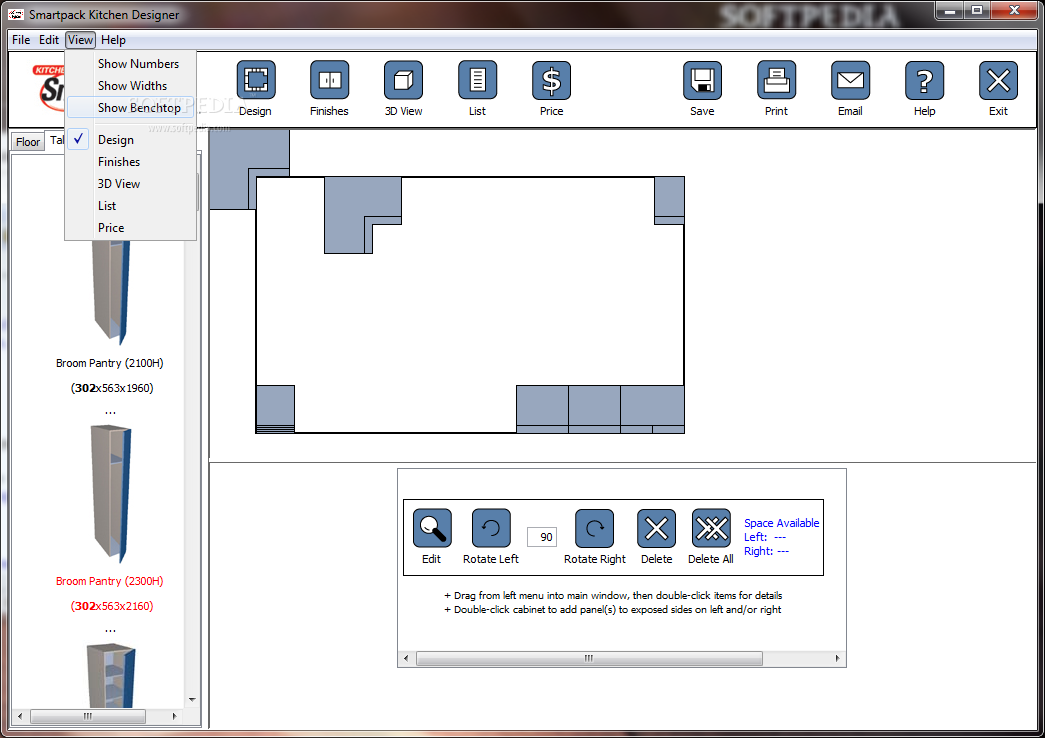Select Show Numbers in View menu
The width and height of the screenshot is (1045, 738).
coord(131,63)
